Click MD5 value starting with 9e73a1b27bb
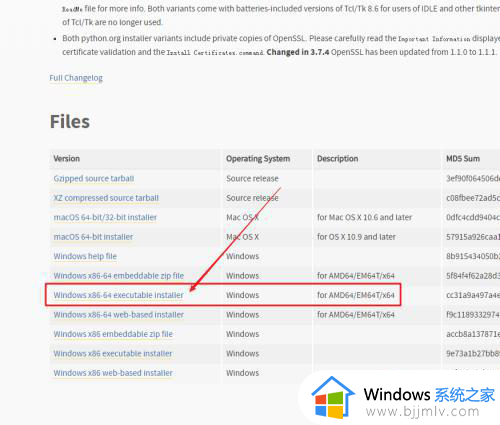The width and height of the screenshot is (500, 425). pyautogui.click(x=473, y=353)
